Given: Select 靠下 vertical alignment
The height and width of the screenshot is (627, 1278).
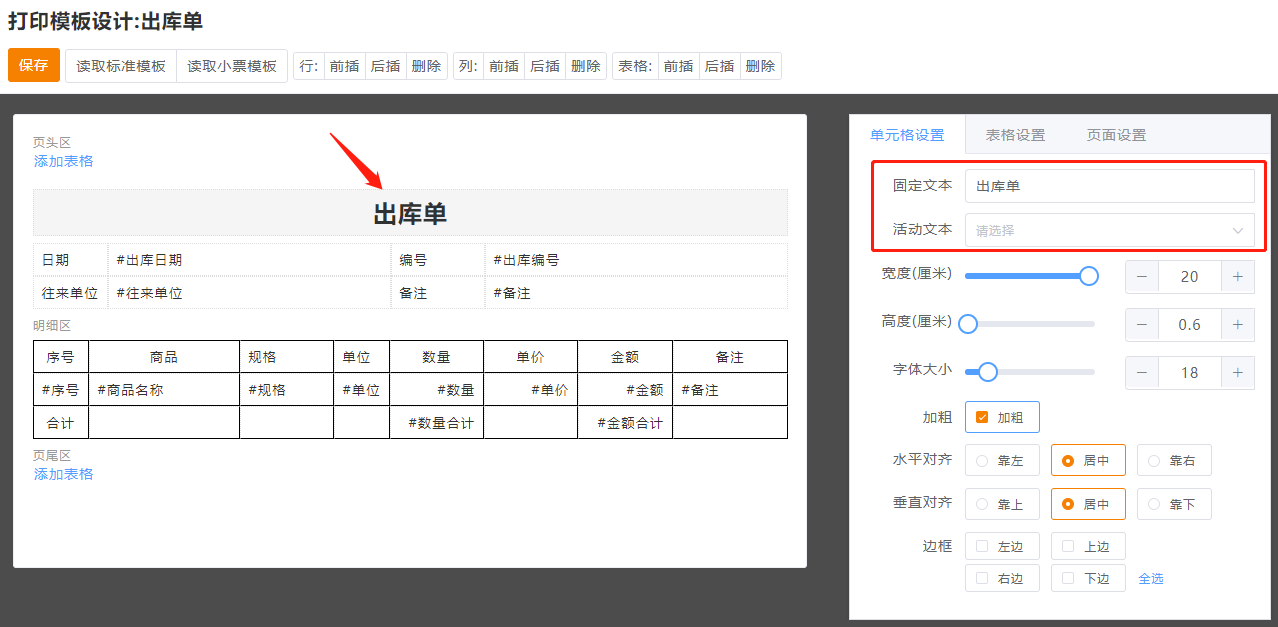Looking at the screenshot, I should (1173, 504).
